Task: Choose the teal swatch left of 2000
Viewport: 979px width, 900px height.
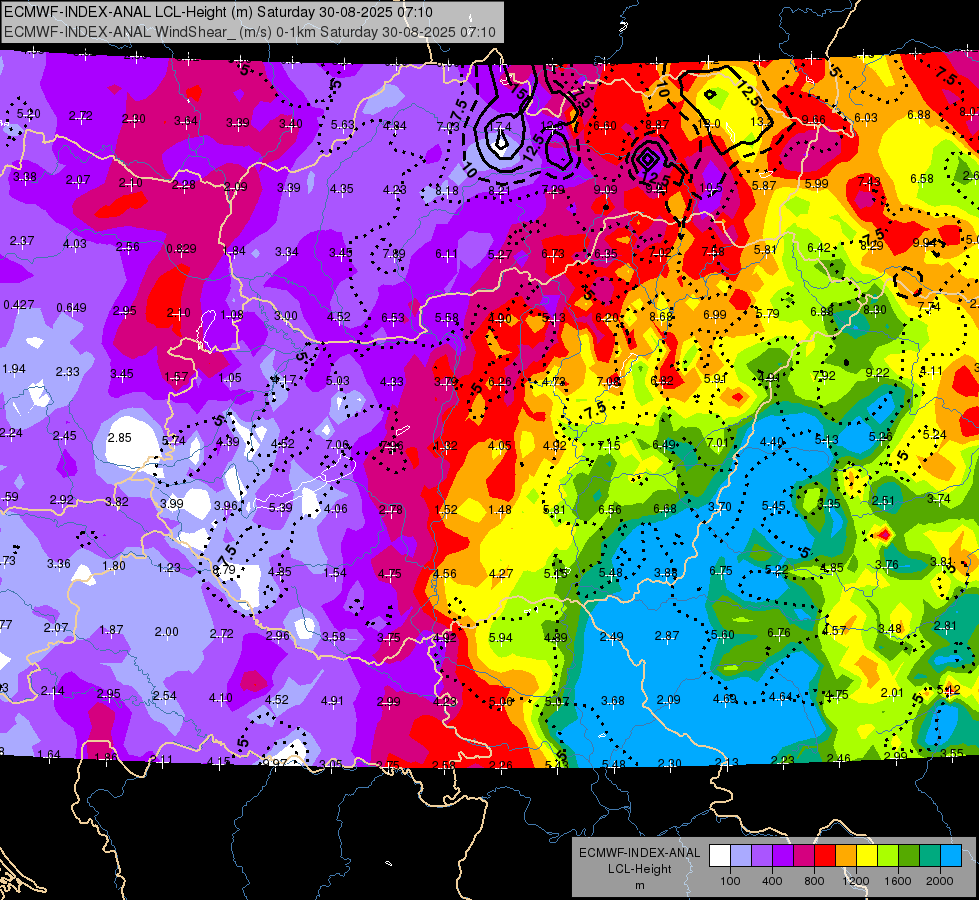Action: (x=930, y=856)
